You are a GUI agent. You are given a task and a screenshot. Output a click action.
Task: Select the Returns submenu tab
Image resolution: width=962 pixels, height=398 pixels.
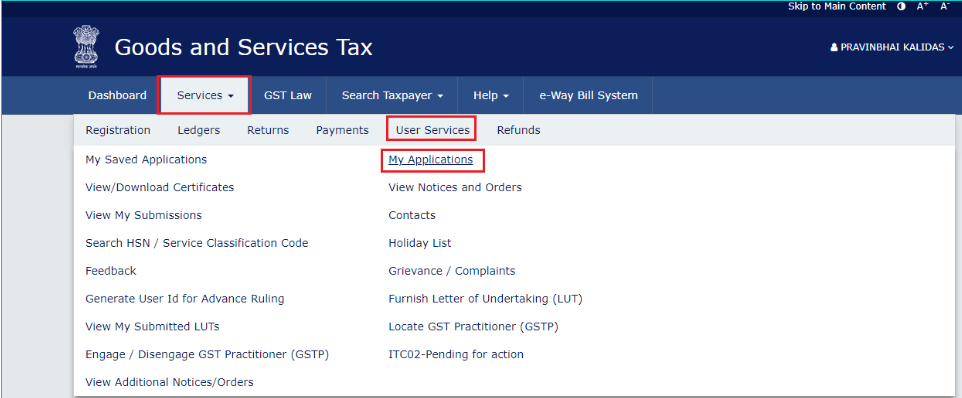click(x=268, y=130)
